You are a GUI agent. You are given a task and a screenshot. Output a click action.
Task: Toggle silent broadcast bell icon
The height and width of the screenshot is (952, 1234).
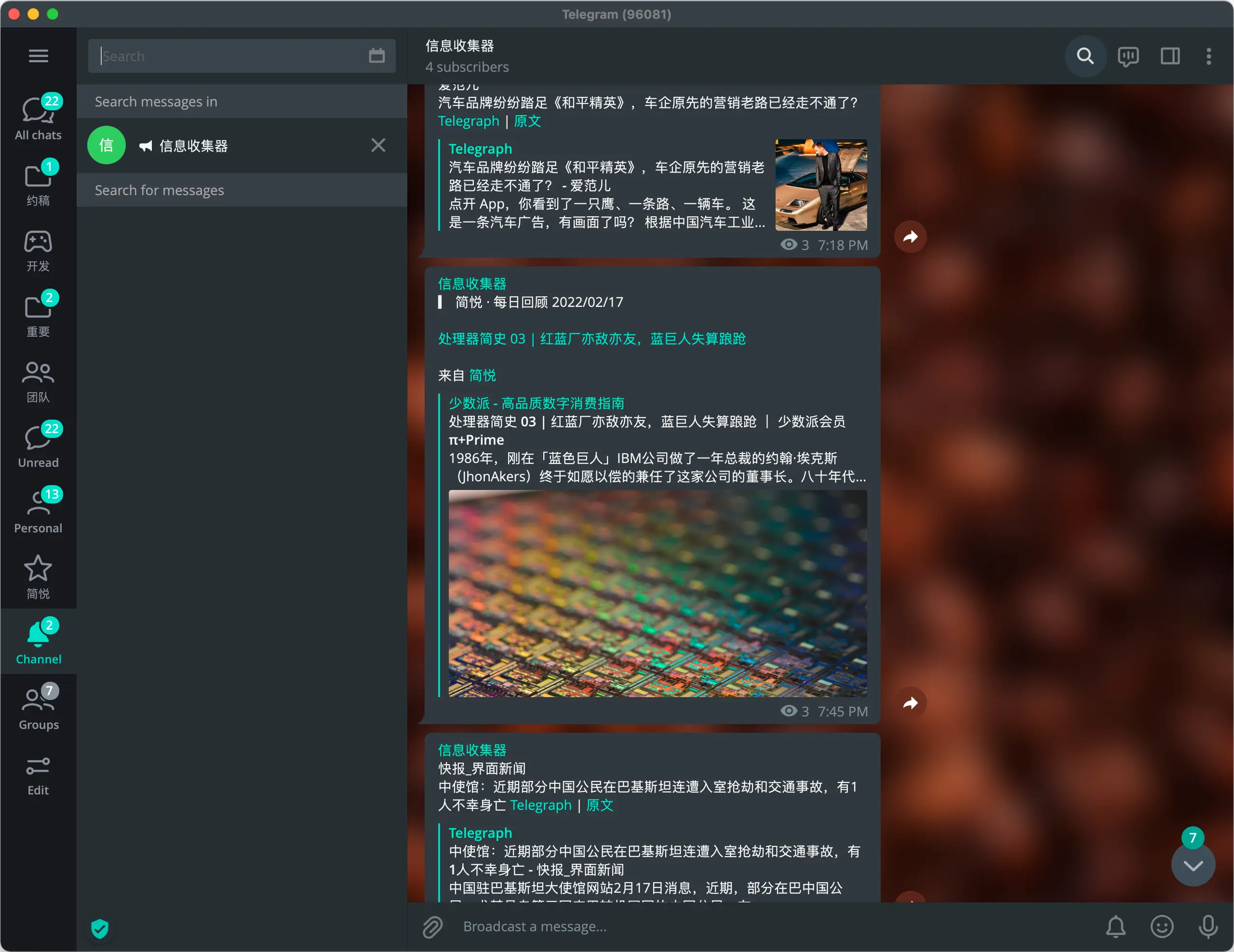(x=1115, y=926)
